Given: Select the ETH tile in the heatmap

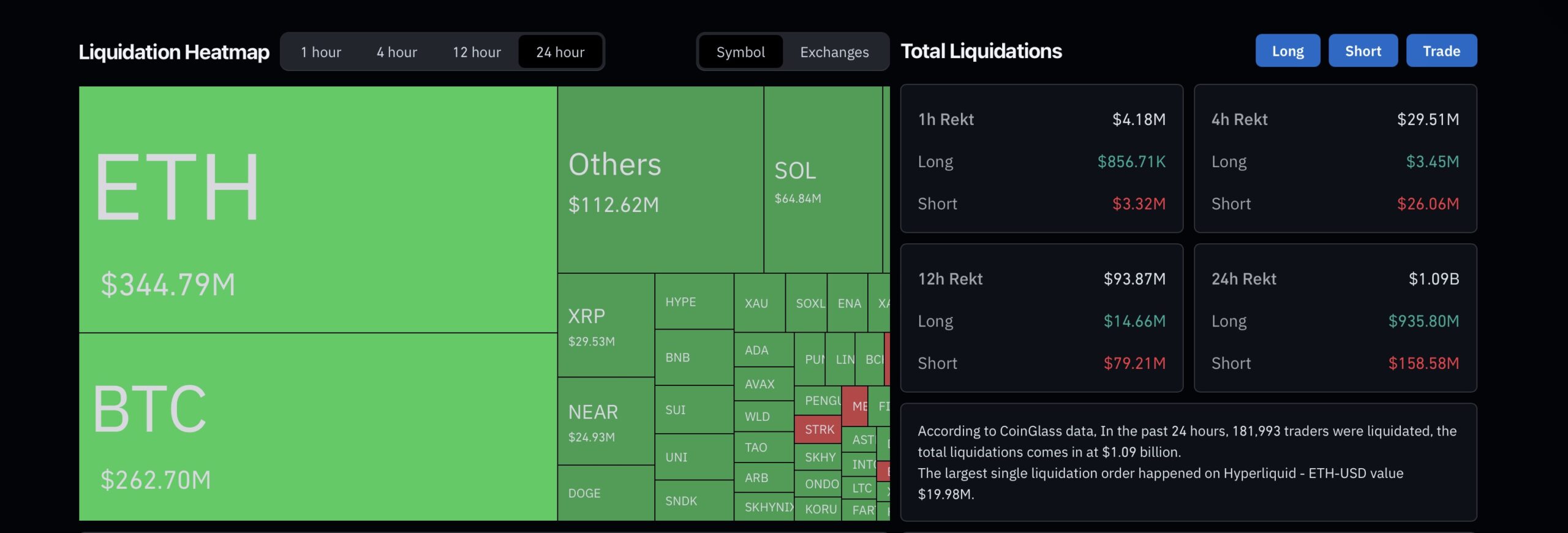Looking at the screenshot, I should coord(318,210).
